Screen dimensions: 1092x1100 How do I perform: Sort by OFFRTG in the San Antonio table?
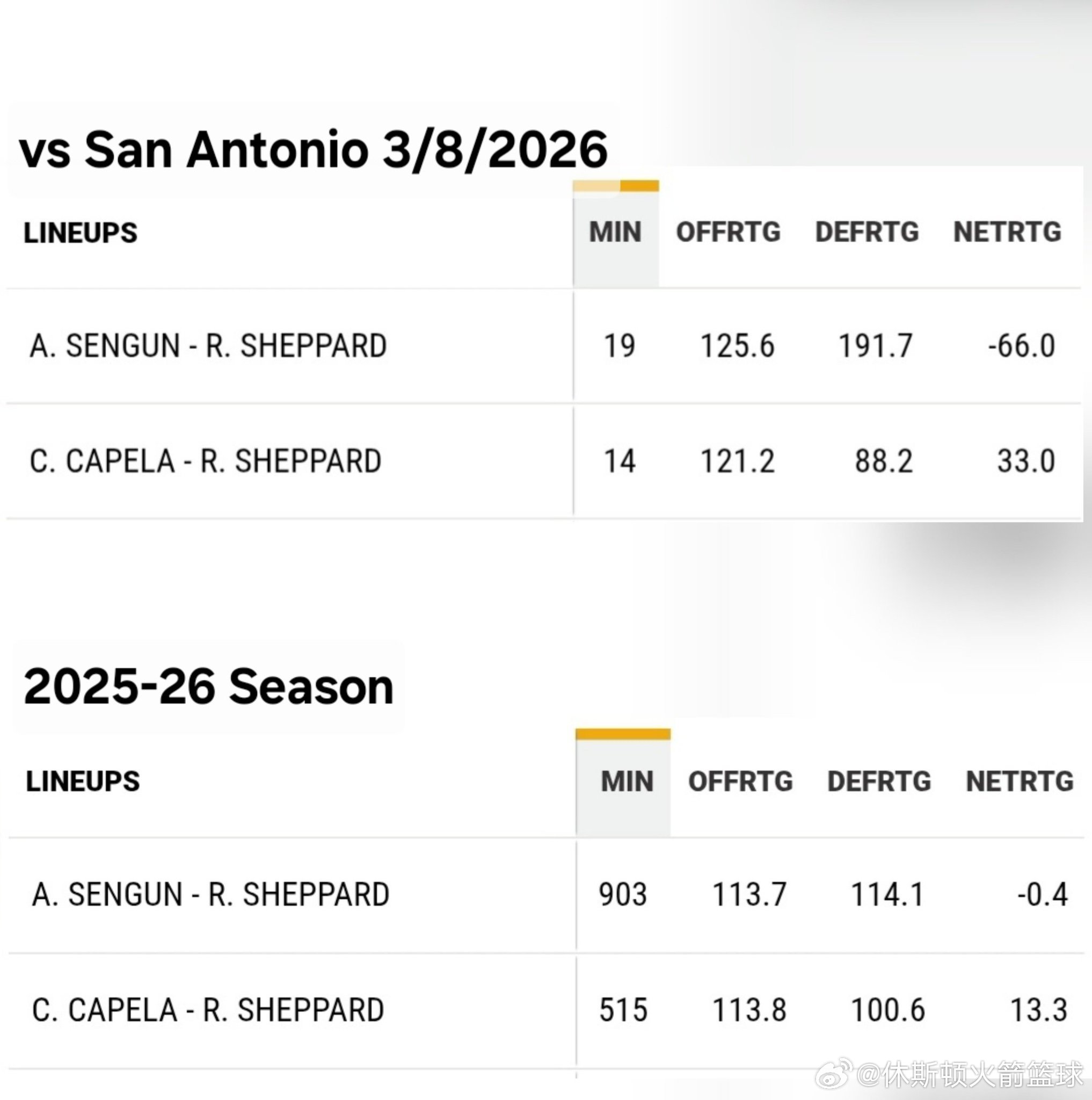point(728,232)
